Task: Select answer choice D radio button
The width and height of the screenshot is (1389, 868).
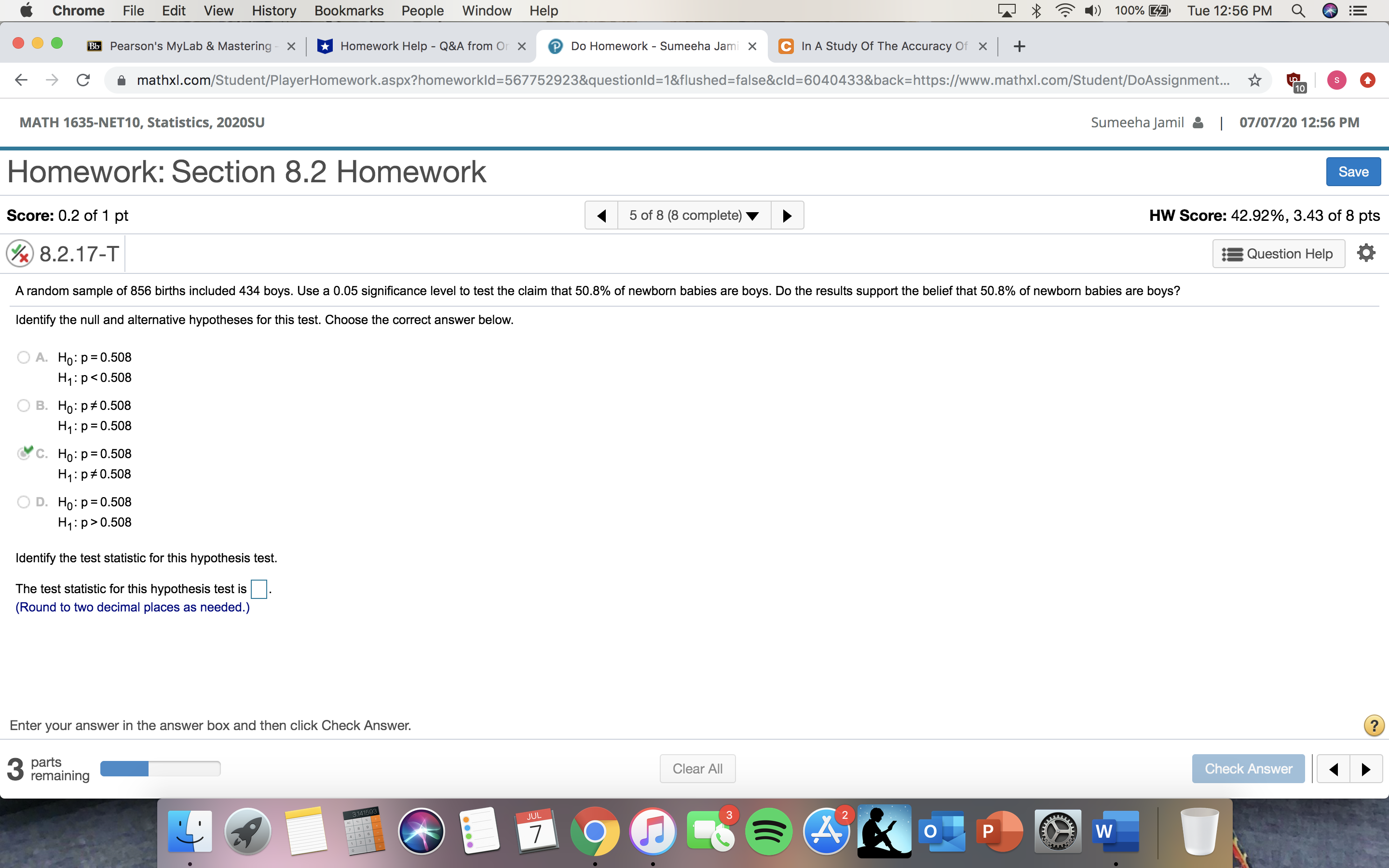Action: coord(23,501)
